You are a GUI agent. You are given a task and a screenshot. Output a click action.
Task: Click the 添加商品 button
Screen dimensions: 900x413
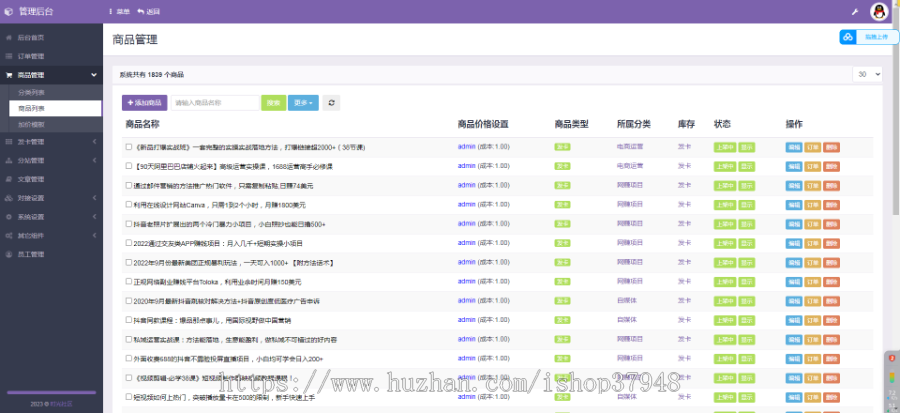point(145,103)
